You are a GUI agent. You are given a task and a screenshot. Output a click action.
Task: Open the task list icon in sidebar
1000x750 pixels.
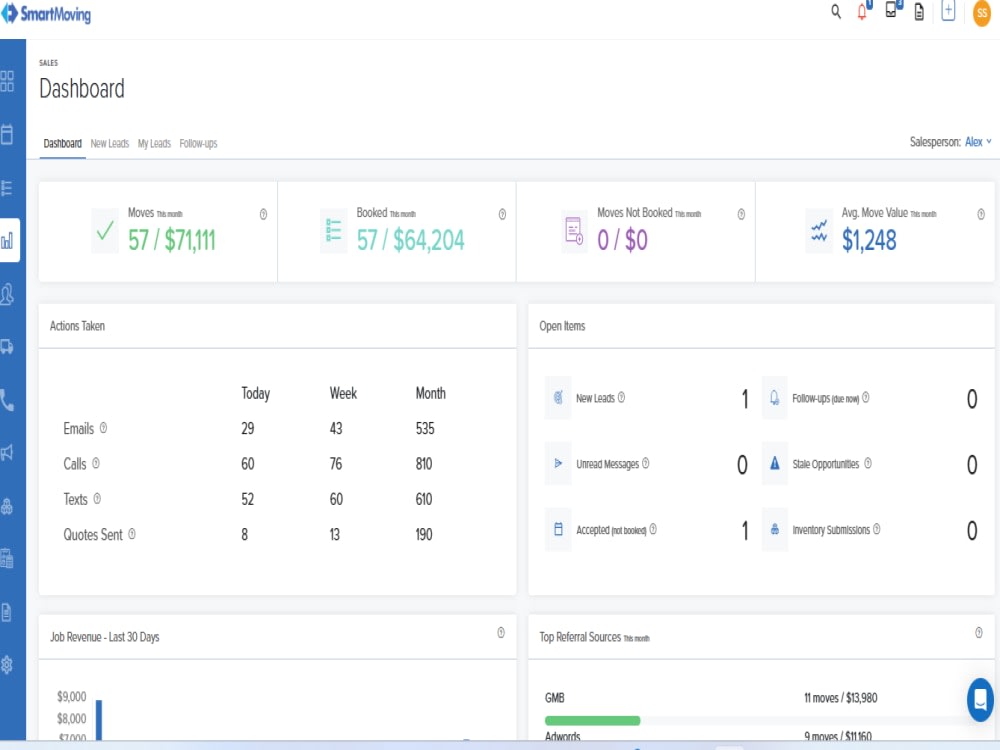7,188
